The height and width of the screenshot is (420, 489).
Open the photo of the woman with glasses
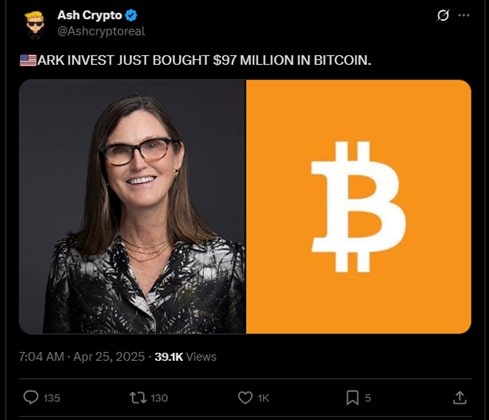click(132, 206)
